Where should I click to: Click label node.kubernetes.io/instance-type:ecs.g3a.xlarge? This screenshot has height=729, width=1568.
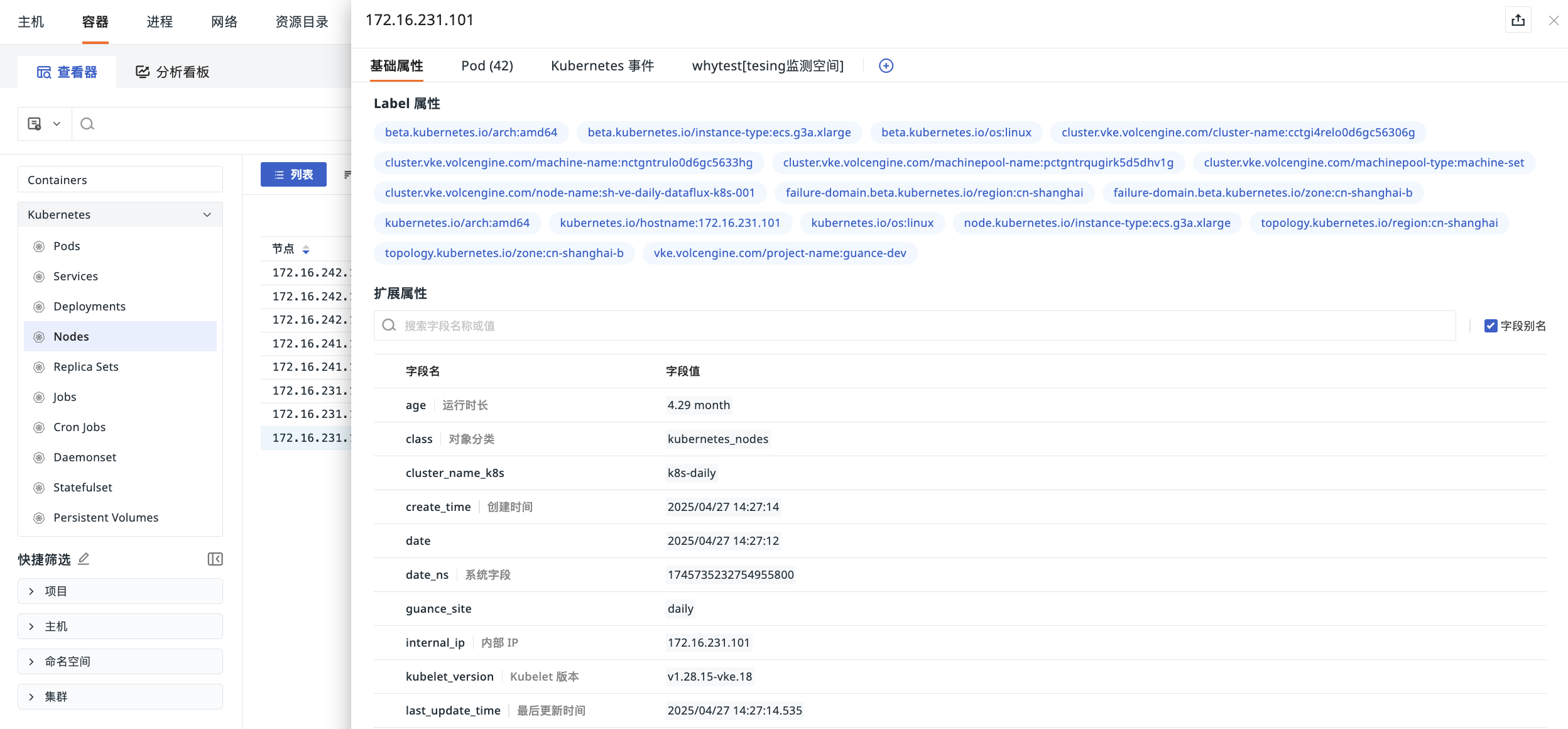(x=1097, y=223)
